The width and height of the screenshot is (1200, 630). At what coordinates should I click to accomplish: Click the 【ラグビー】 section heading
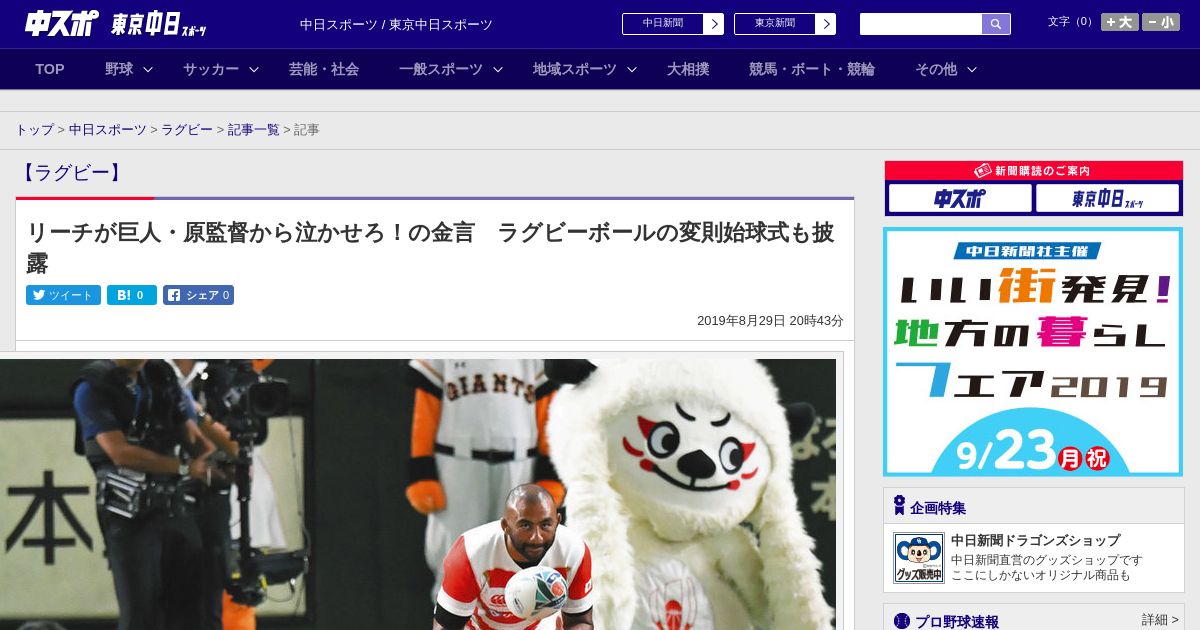pyautogui.click(x=72, y=173)
